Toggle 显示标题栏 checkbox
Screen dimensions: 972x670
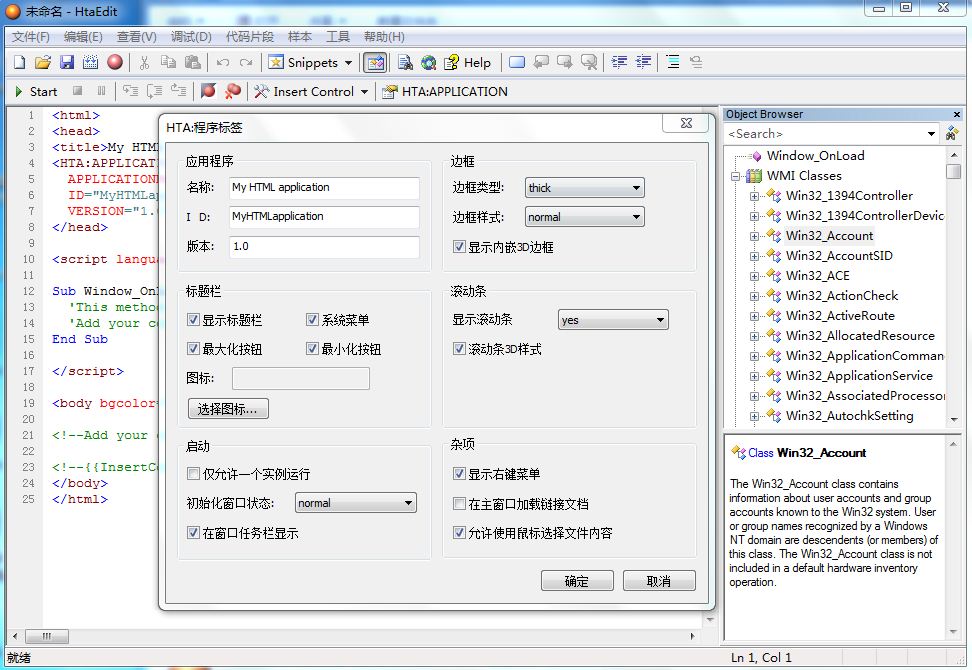pos(193,320)
